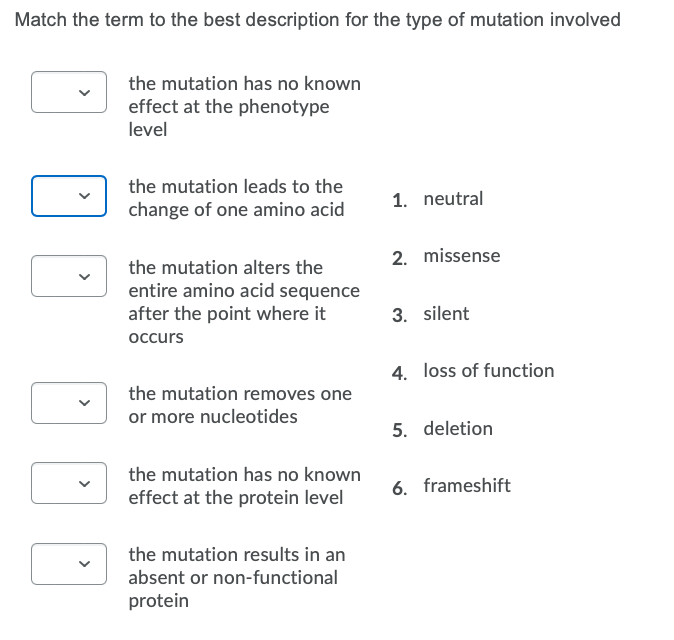
Task: Click description 'alters the entire amino acid sequence'
Action: 243,302
